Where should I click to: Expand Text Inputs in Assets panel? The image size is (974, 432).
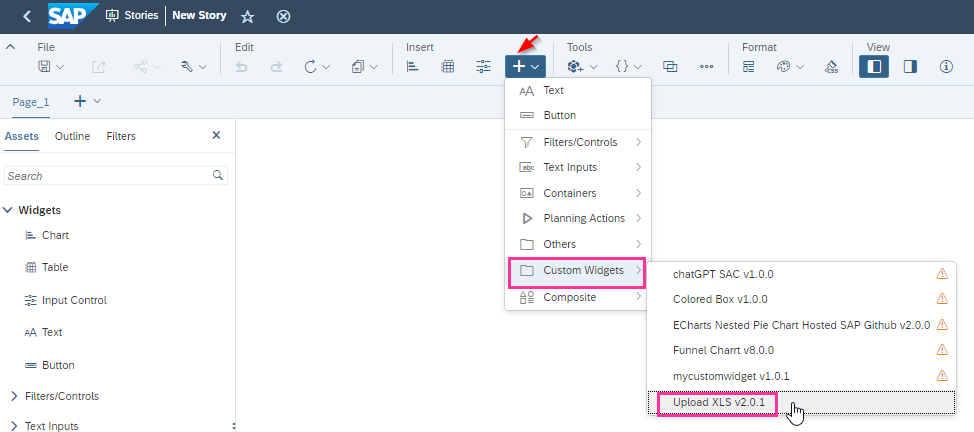(14, 426)
